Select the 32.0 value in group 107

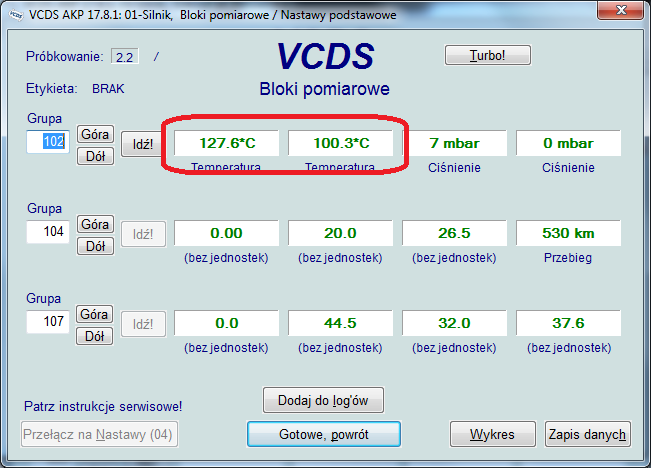[455, 323]
